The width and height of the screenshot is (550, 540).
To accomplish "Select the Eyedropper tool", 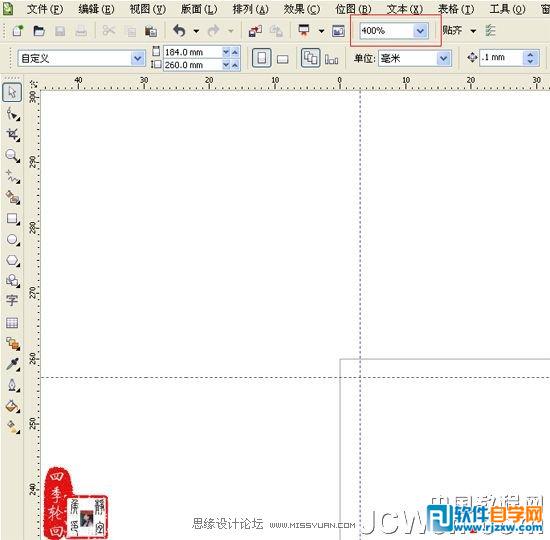I will tap(13, 364).
